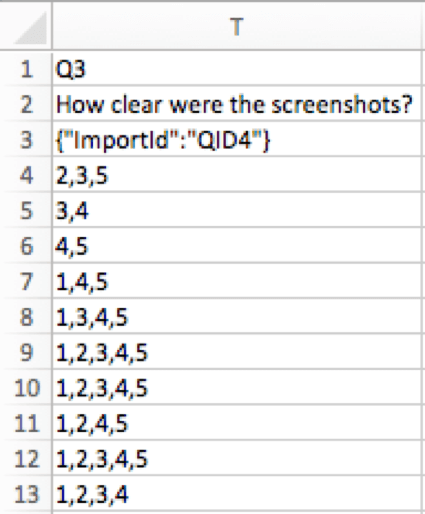Click the cell with value 3,4

(237, 211)
